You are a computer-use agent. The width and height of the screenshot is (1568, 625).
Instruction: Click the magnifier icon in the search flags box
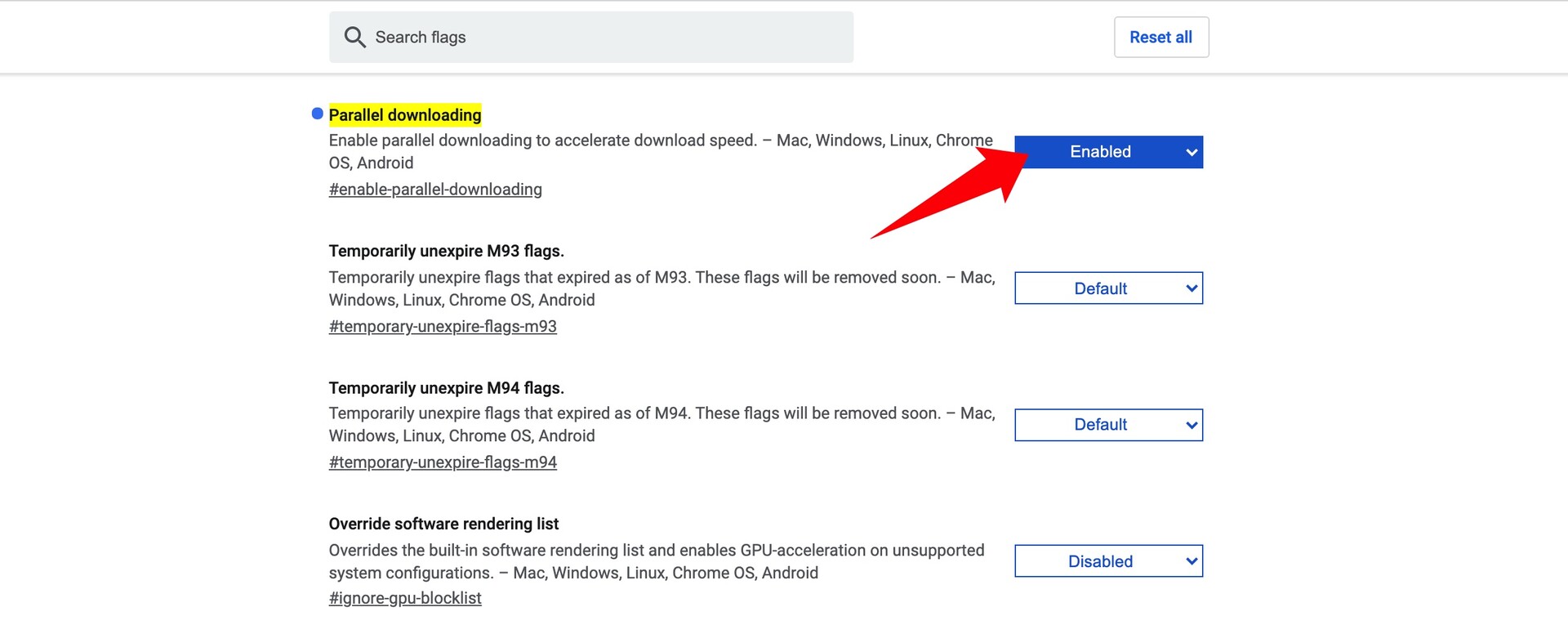click(x=354, y=37)
